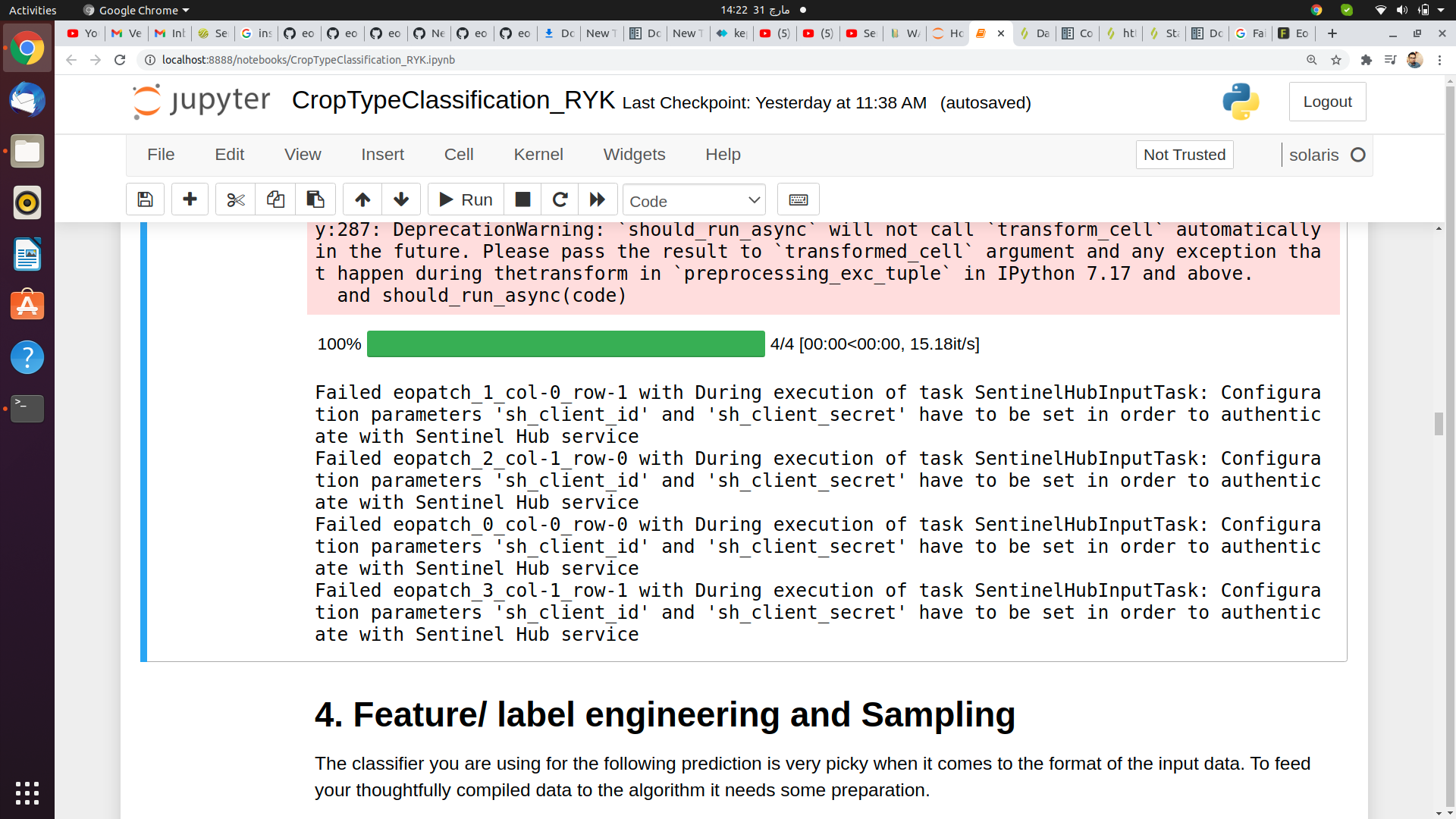Add a new cell with the plus icon
The width and height of the screenshot is (1456, 819).
click(x=190, y=199)
